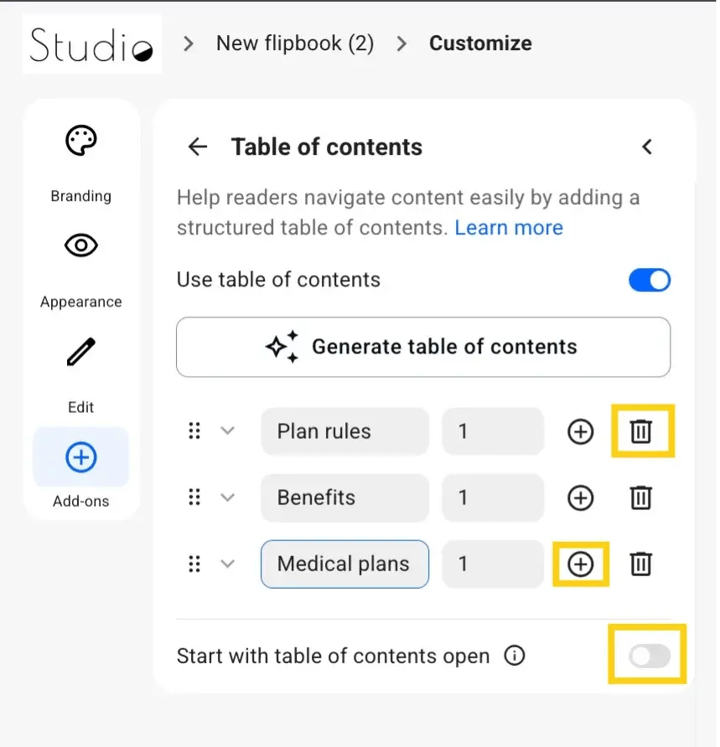Screen dimensions: 720x747
Task: Enable Start with table of contents open
Action: tap(649, 656)
